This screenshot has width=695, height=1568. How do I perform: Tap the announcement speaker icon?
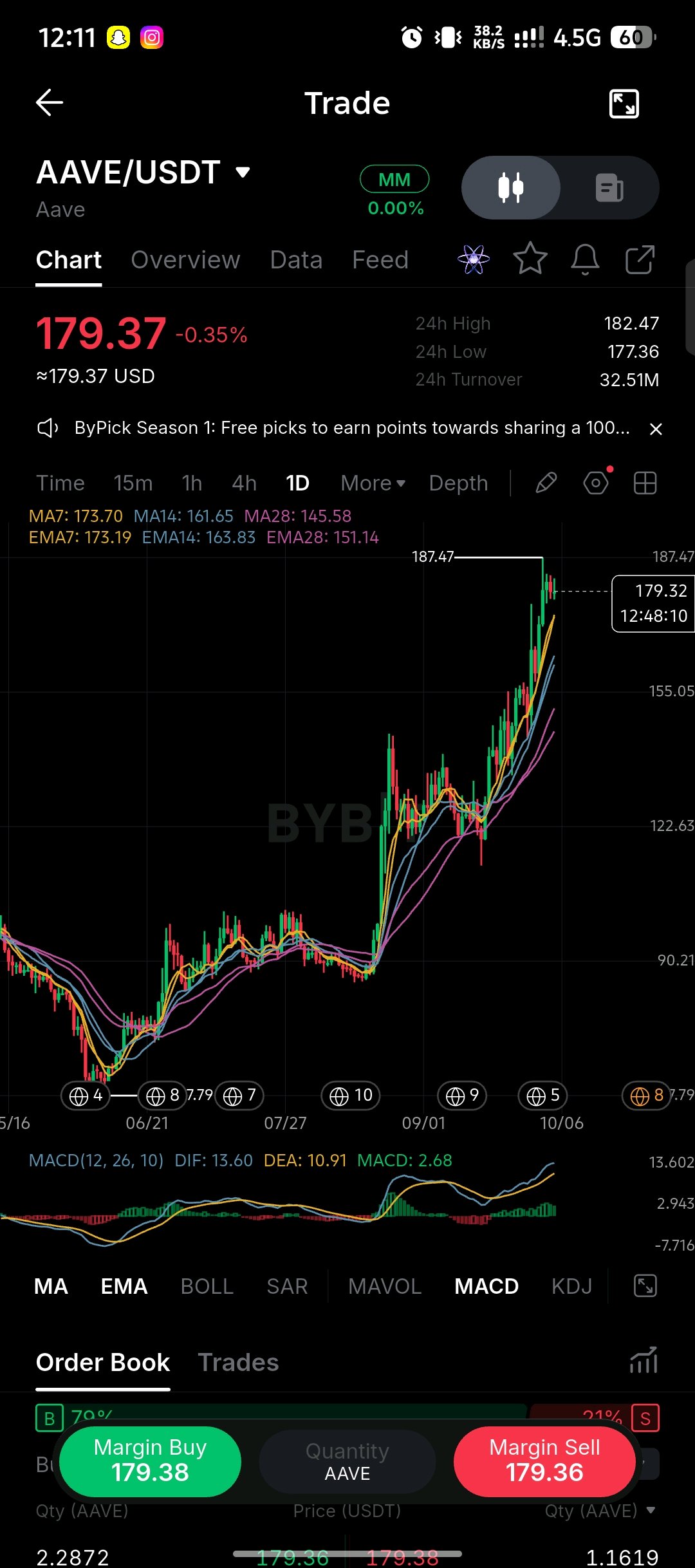[48, 428]
